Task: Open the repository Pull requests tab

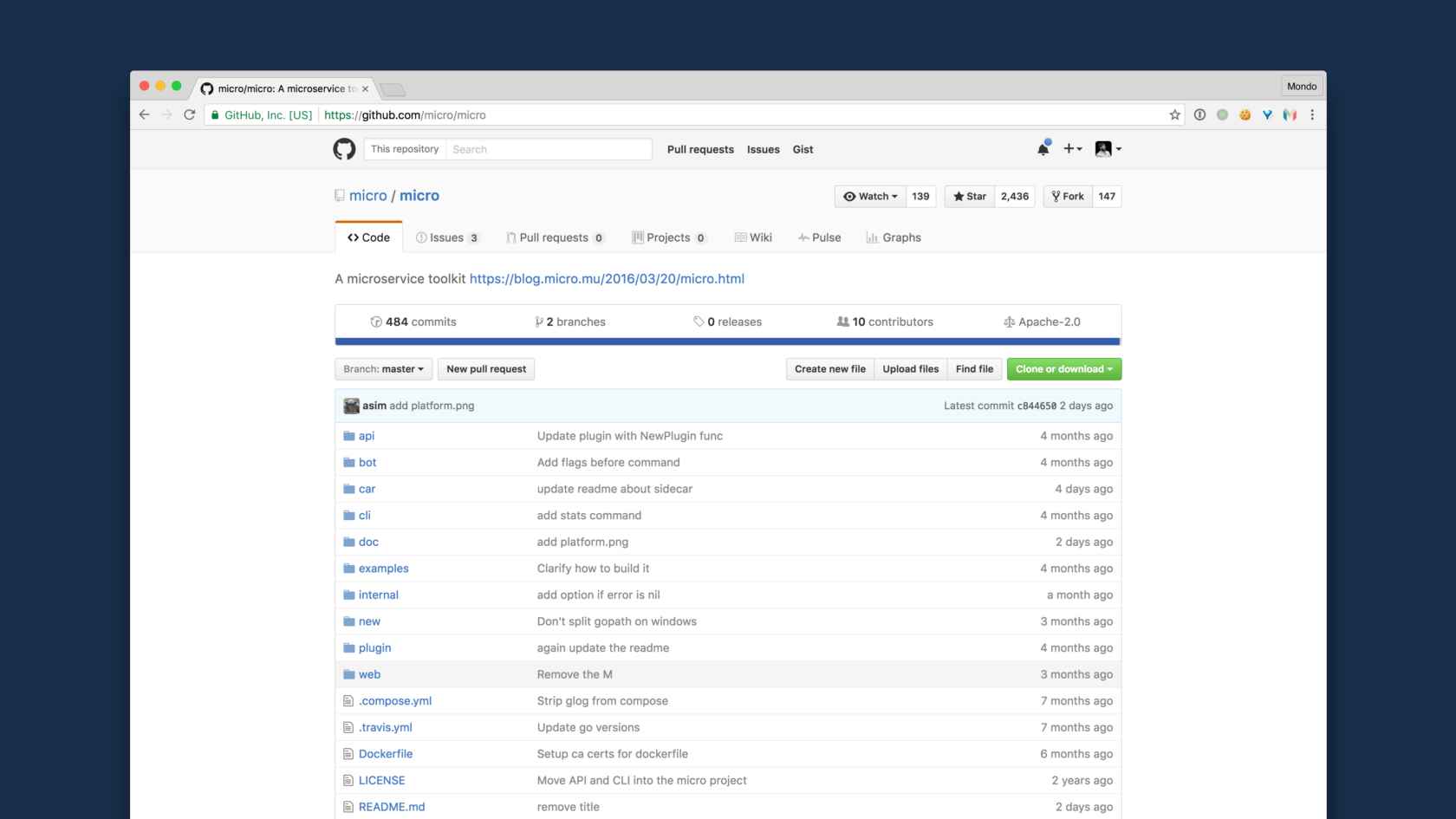Action: coord(555,237)
